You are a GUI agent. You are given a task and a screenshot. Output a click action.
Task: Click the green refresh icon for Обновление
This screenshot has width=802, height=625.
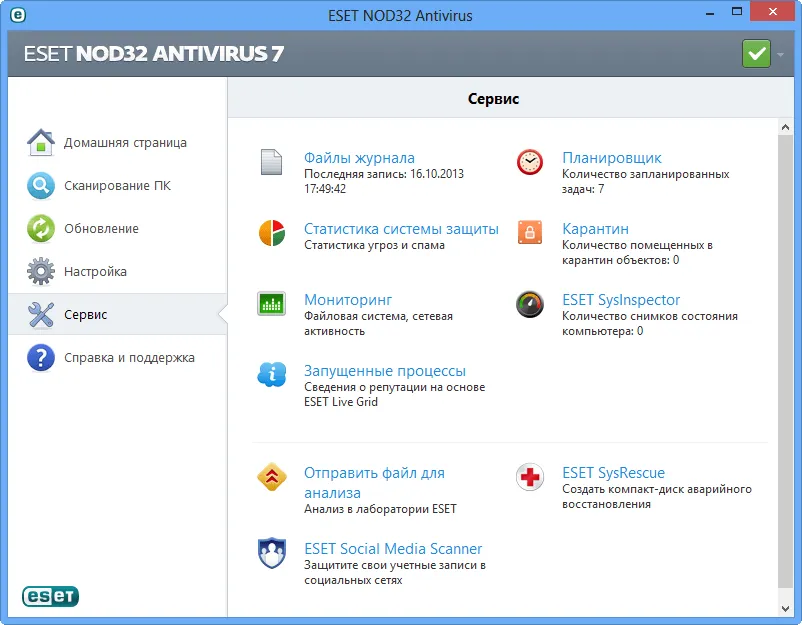point(41,228)
